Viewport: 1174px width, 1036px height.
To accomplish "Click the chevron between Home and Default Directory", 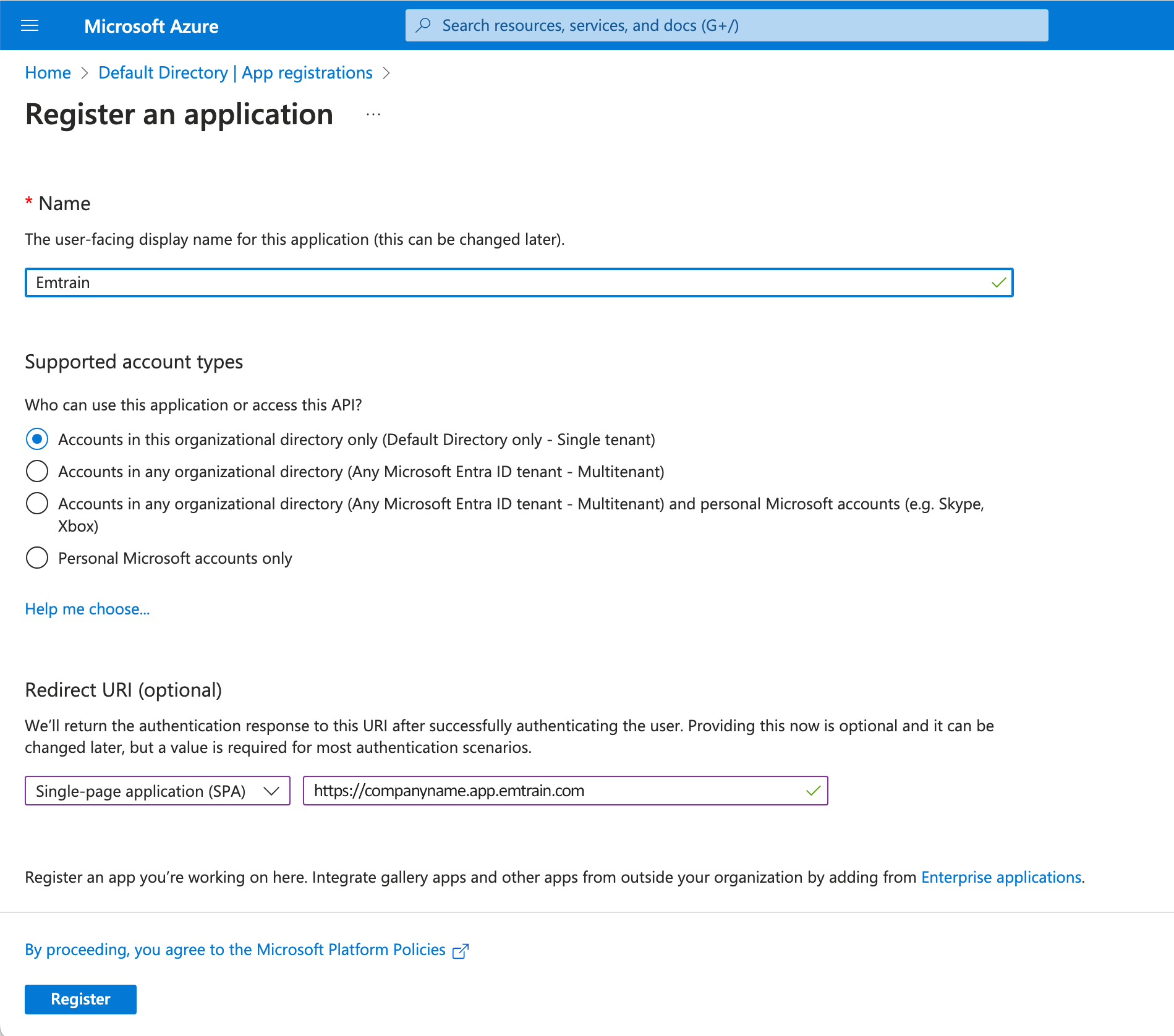I will [85, 73].
